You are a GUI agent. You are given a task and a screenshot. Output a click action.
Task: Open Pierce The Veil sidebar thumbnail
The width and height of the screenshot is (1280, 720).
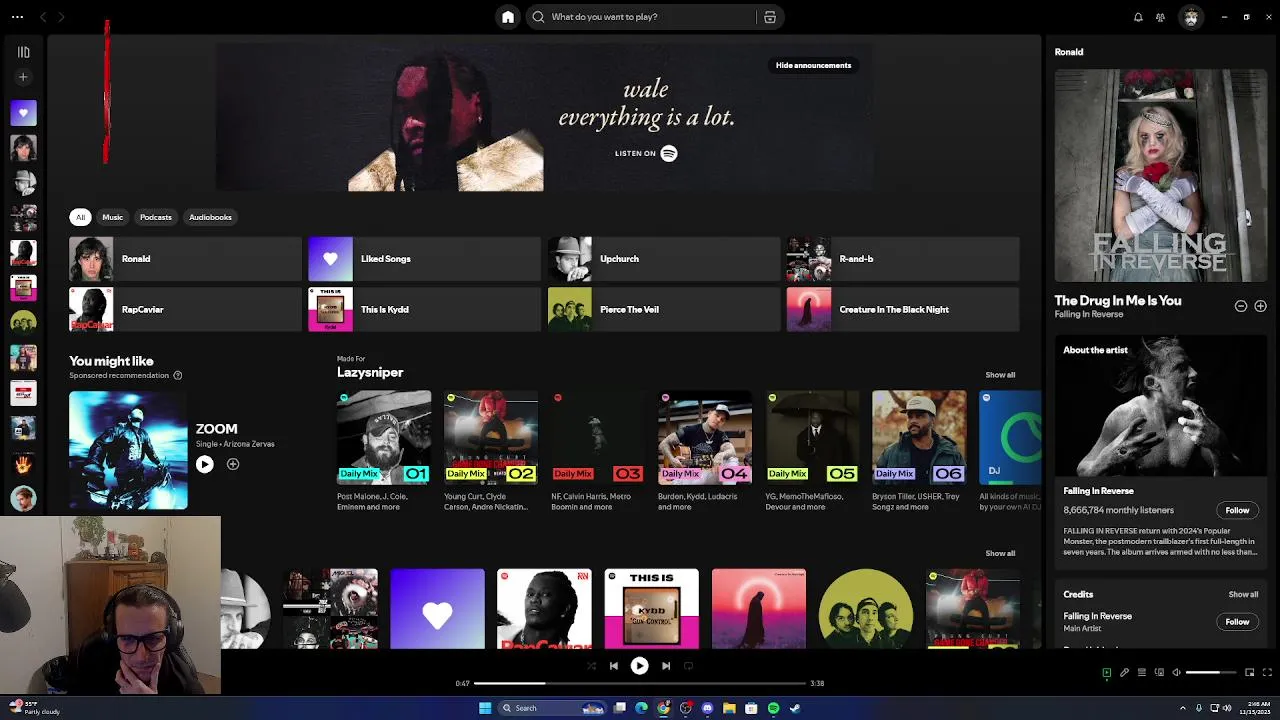pyautogui.click(x=23, y=323)
